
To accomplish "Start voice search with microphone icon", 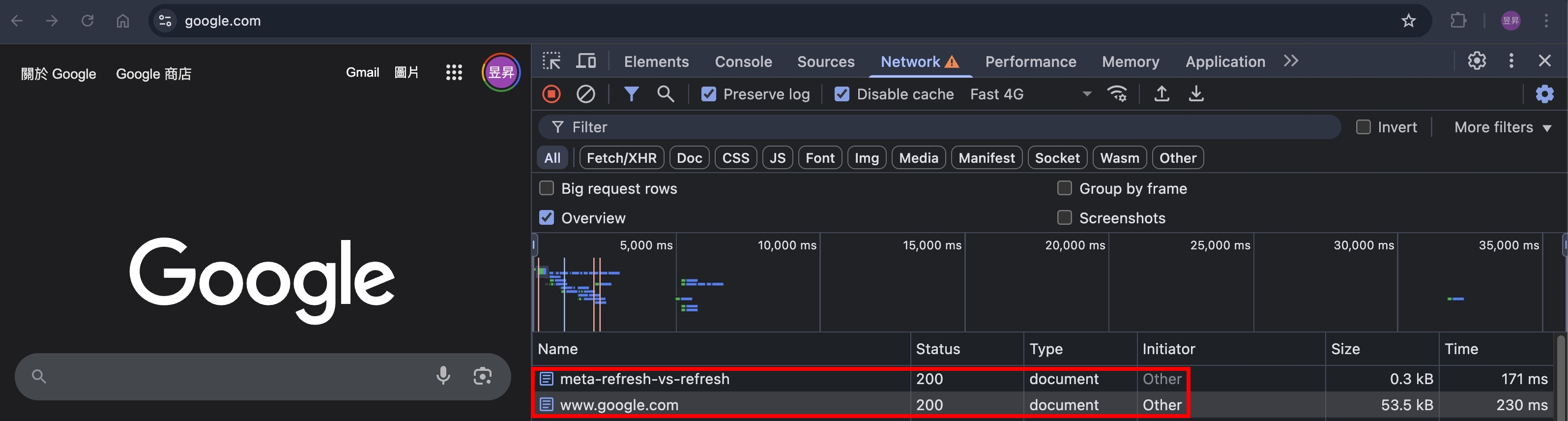I will [443, 376].
